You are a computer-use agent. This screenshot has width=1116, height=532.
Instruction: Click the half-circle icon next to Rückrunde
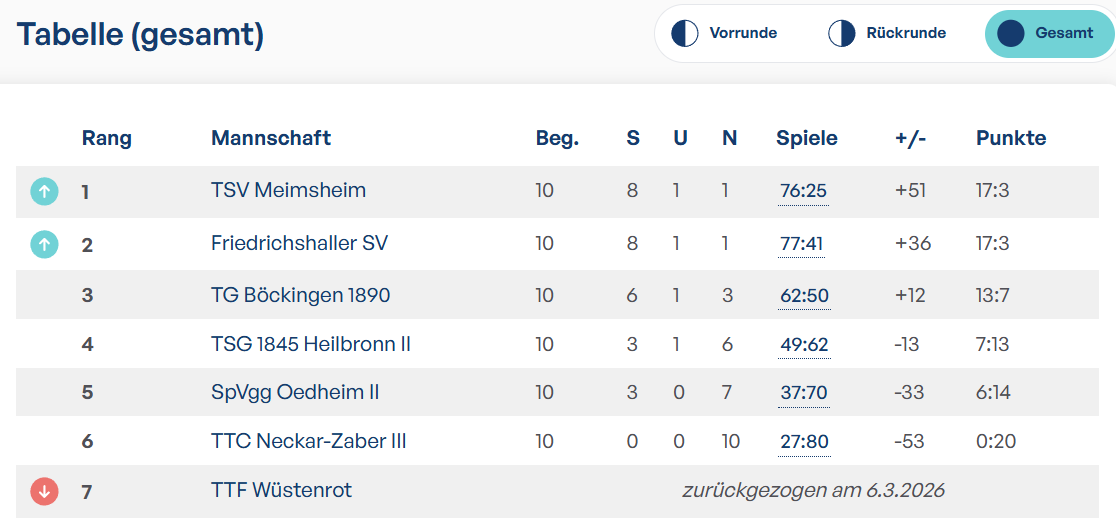tap(841, 33)
